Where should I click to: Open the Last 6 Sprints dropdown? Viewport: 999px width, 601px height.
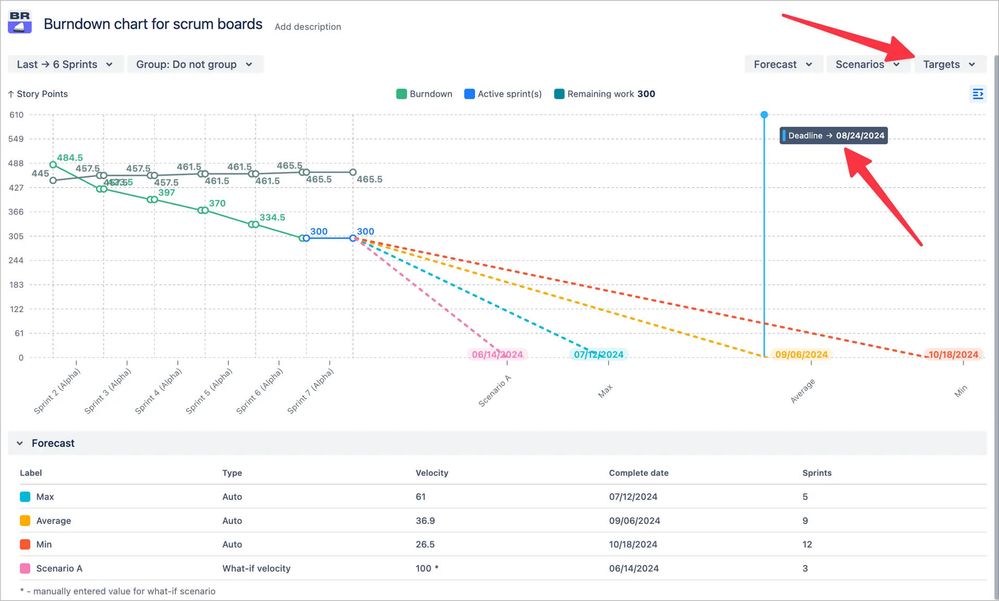[65, 63]
